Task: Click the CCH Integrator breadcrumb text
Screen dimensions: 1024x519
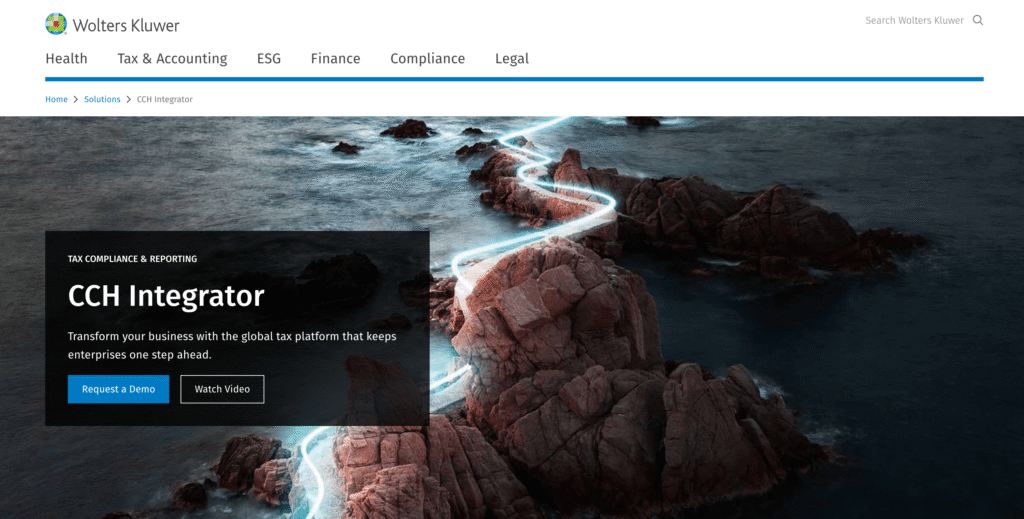Action: [165, 99]
